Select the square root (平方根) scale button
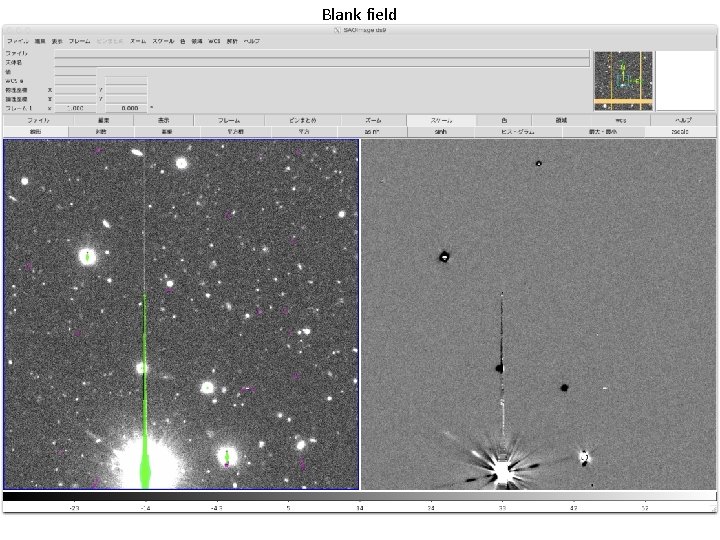720x540 pixels. click(236, 132)
